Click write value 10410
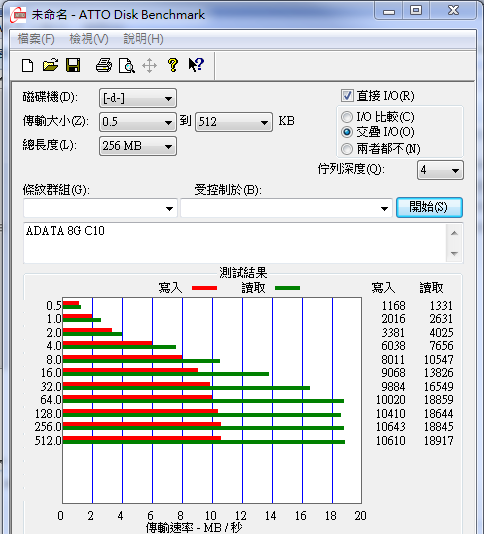The width and height of the screenshot is (484, 534). tap(391, 413)
